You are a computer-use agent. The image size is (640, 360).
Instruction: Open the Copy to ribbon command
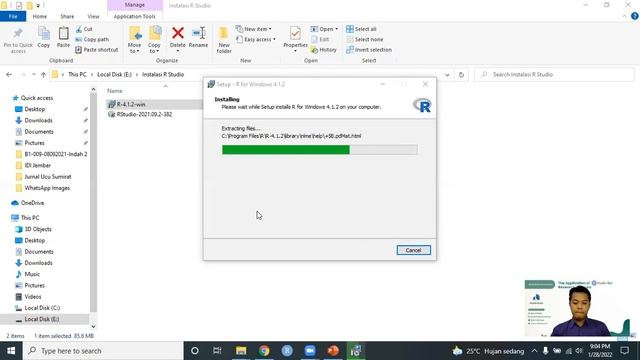click(x=154, y=40)
